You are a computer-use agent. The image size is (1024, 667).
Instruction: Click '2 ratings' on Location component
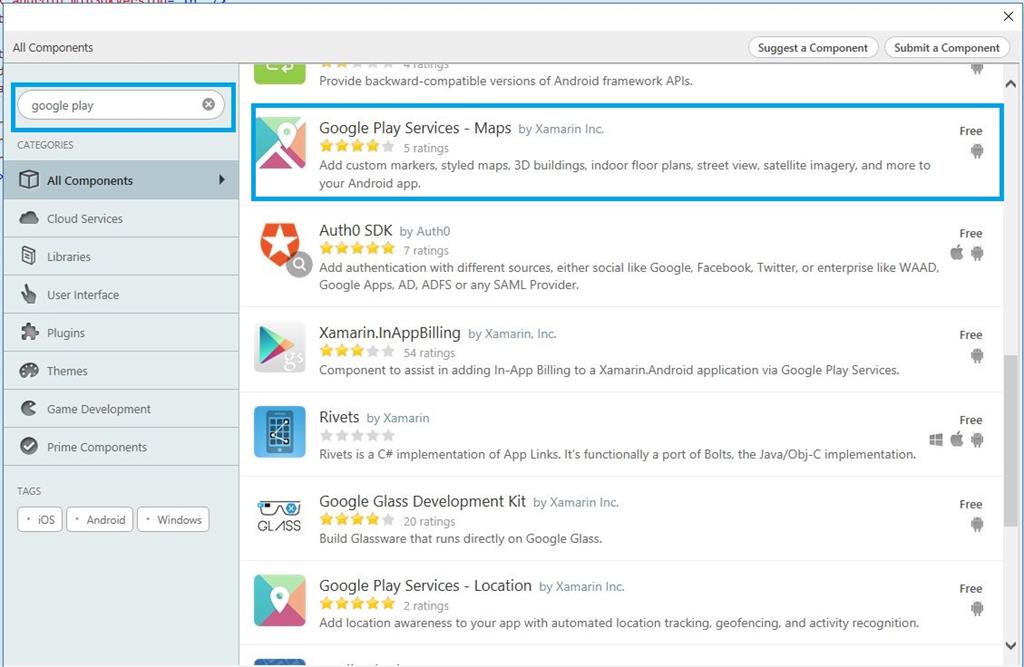tap(426, 606)
